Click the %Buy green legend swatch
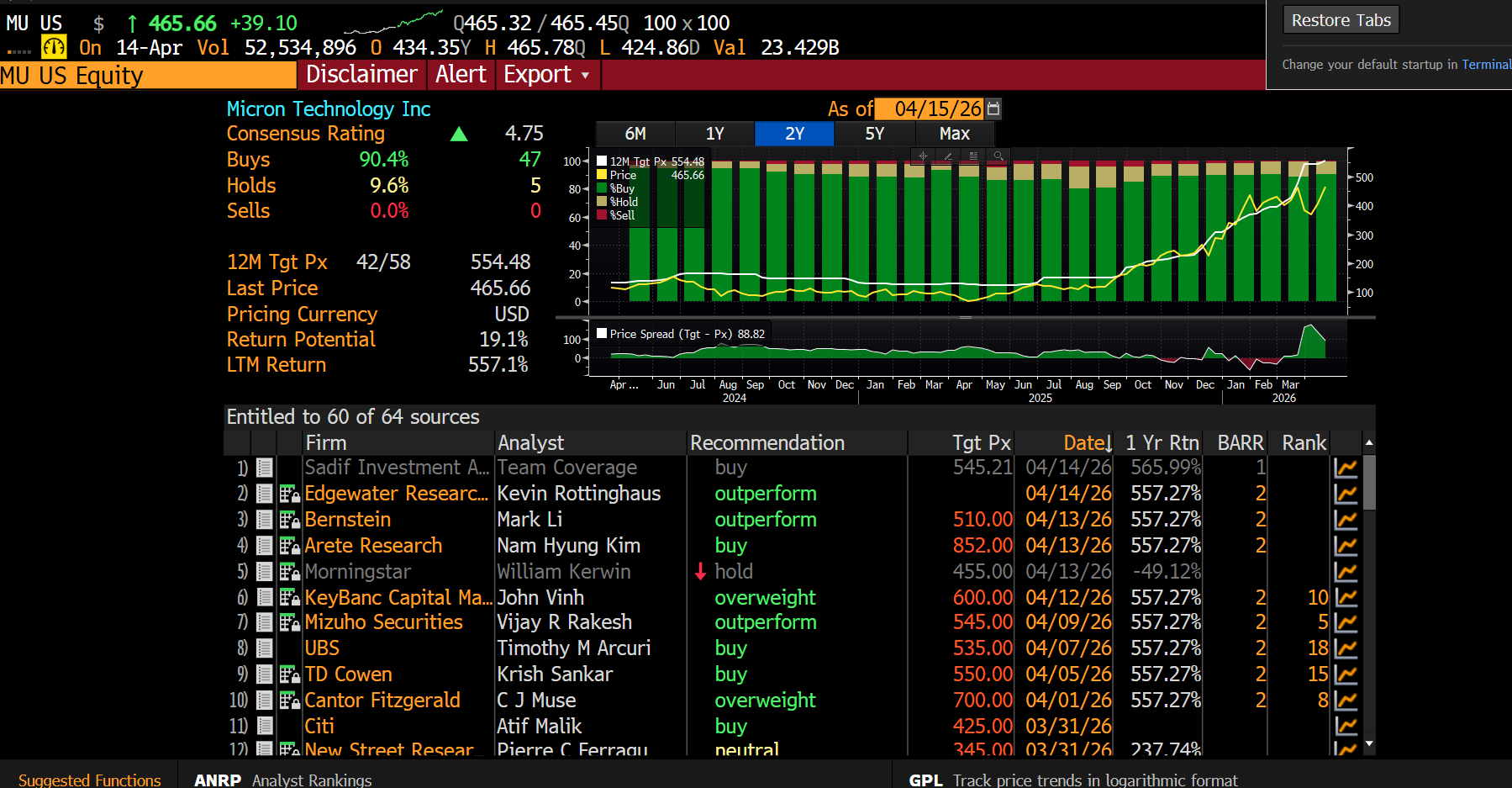 [602, 188]
